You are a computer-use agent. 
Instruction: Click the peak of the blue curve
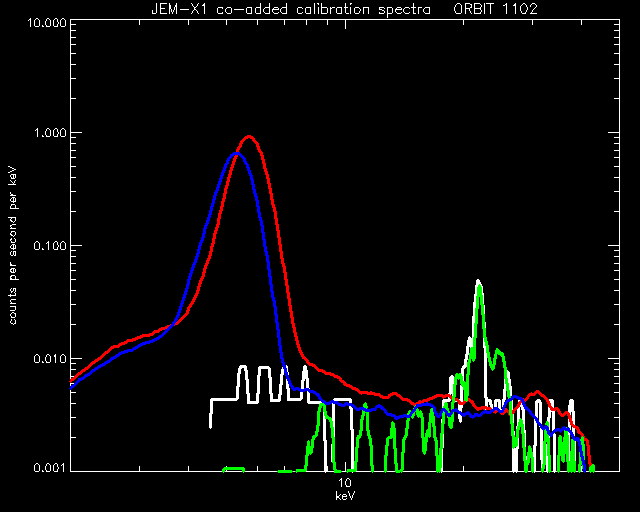tap(236, 154)
